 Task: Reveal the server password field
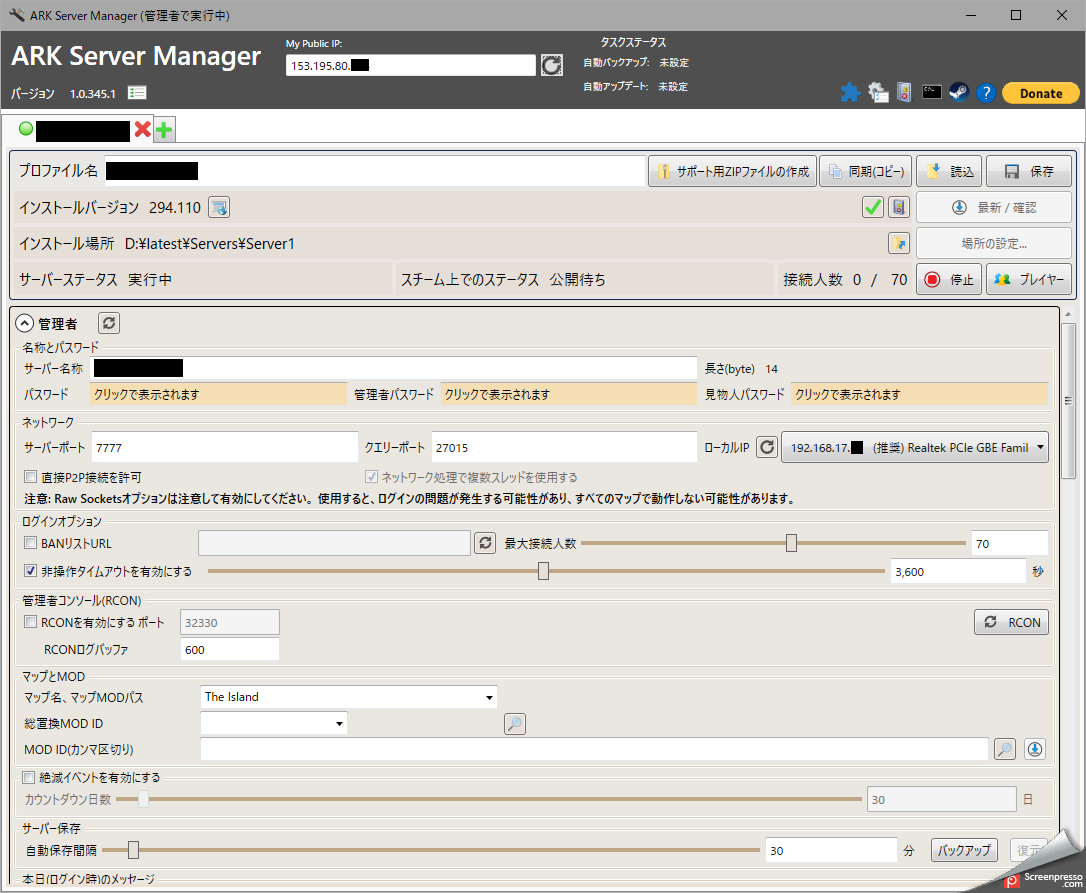point(218,394)
